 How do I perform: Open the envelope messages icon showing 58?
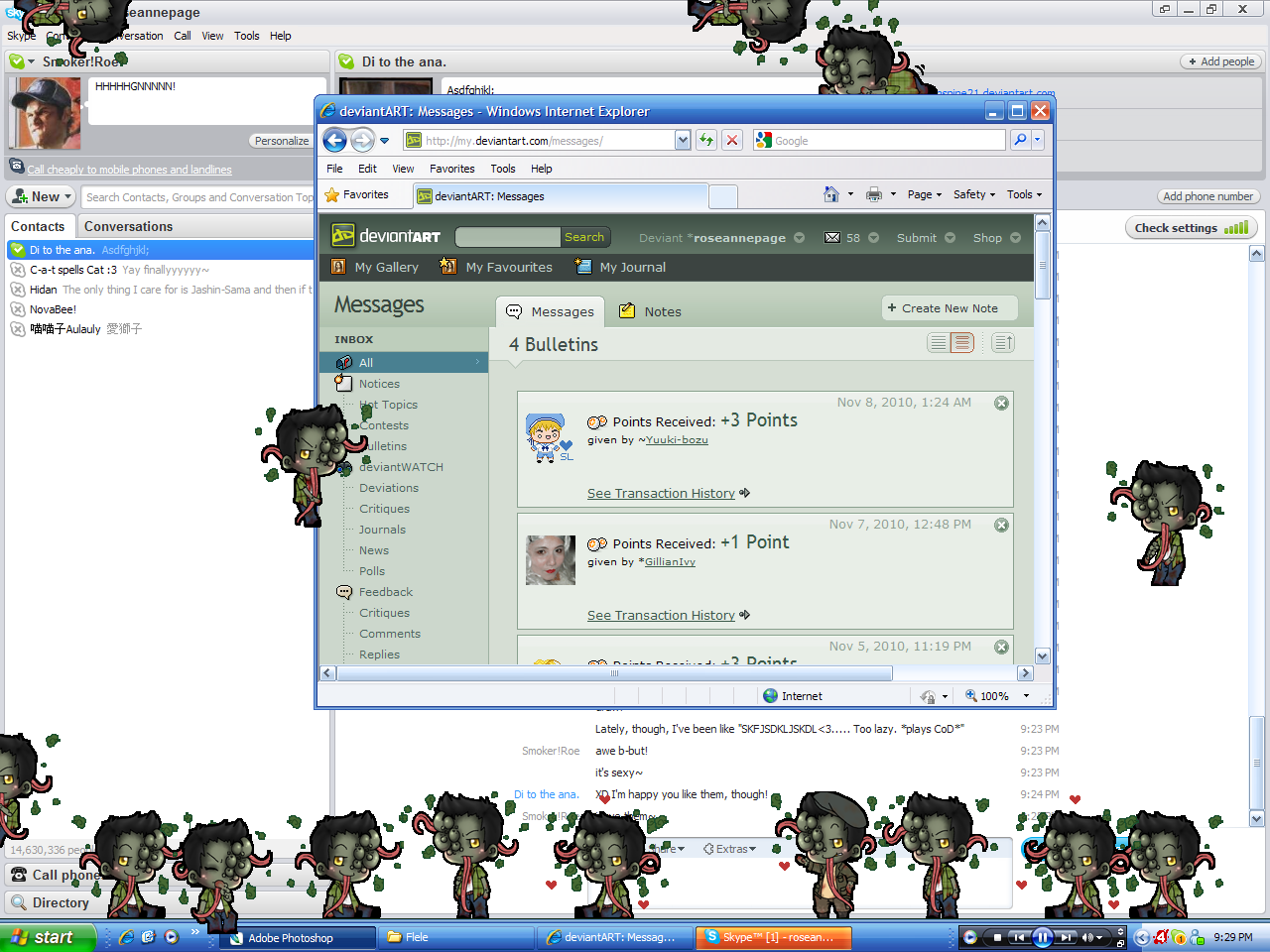[x=832, y=237]
